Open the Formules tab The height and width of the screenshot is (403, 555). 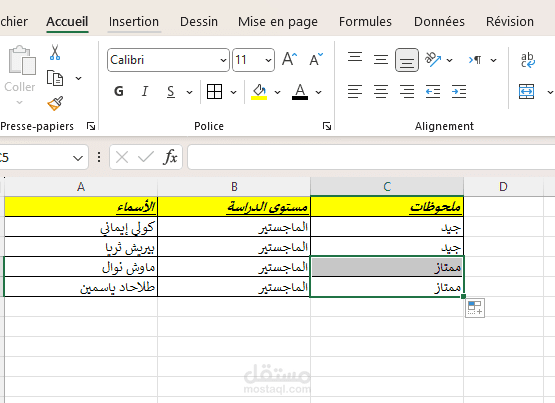coord(365,22)
